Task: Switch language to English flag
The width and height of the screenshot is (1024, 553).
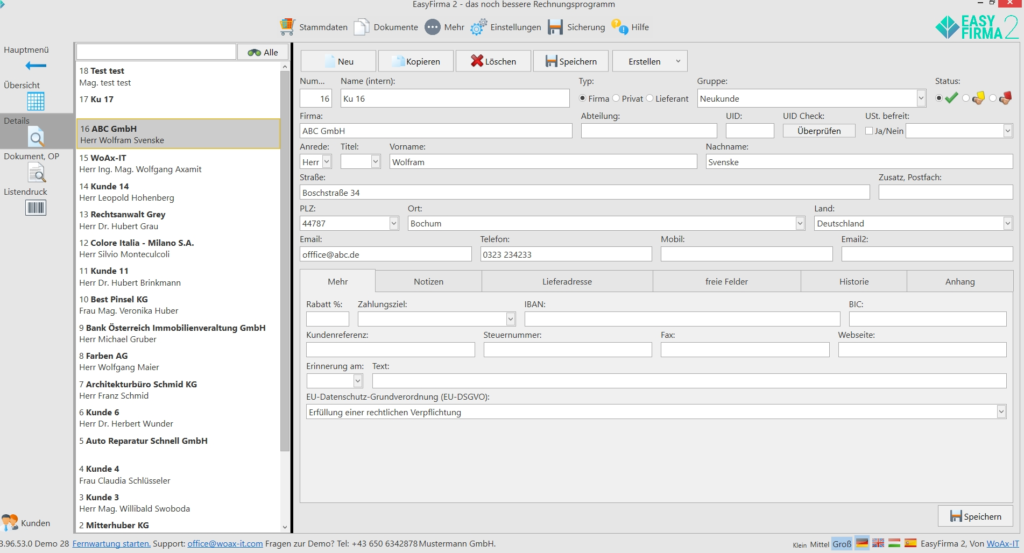Action: [x=878, y=543]
